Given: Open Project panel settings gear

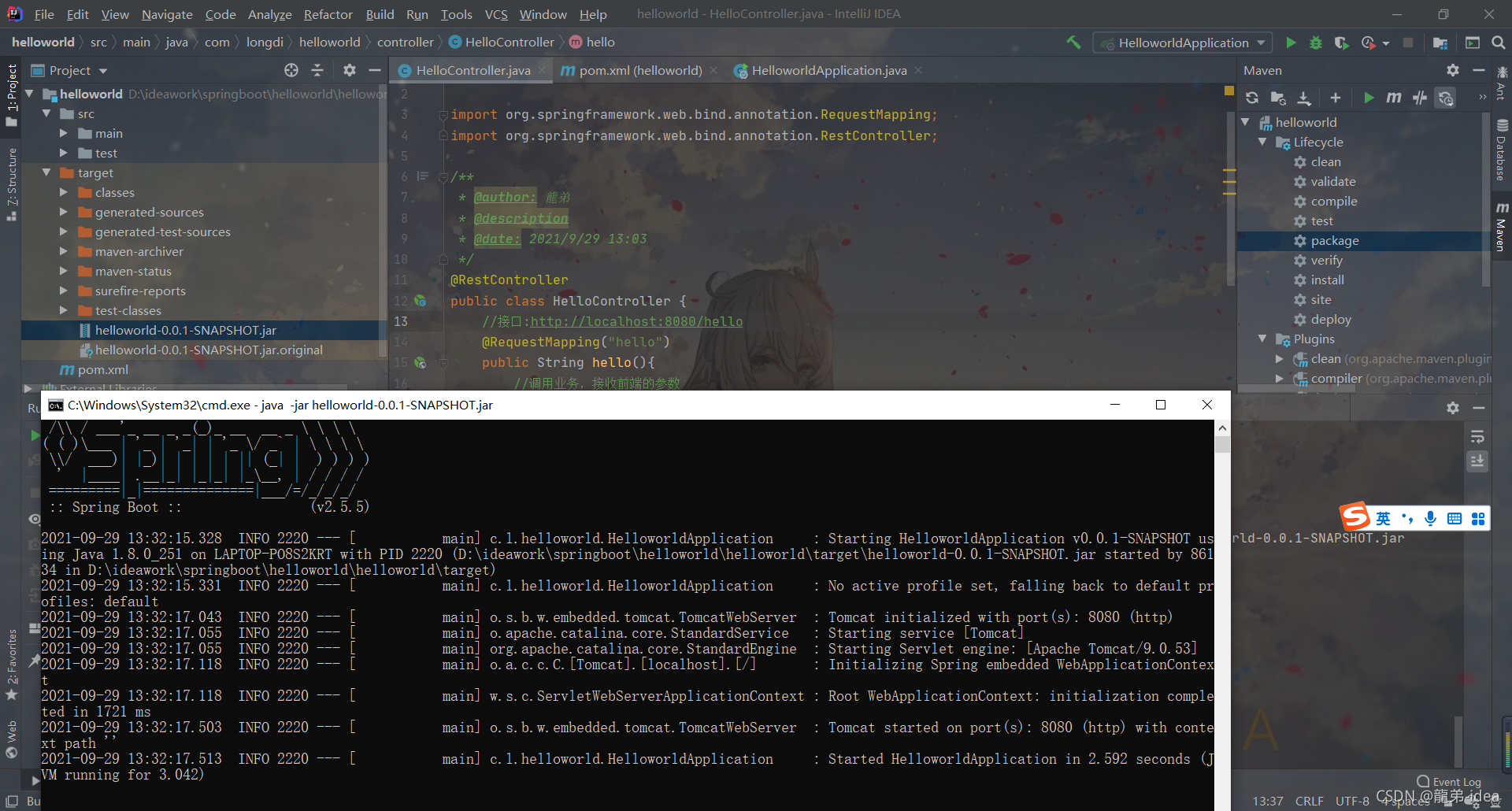Looking at the screenshot, I should tap(350, 70).
